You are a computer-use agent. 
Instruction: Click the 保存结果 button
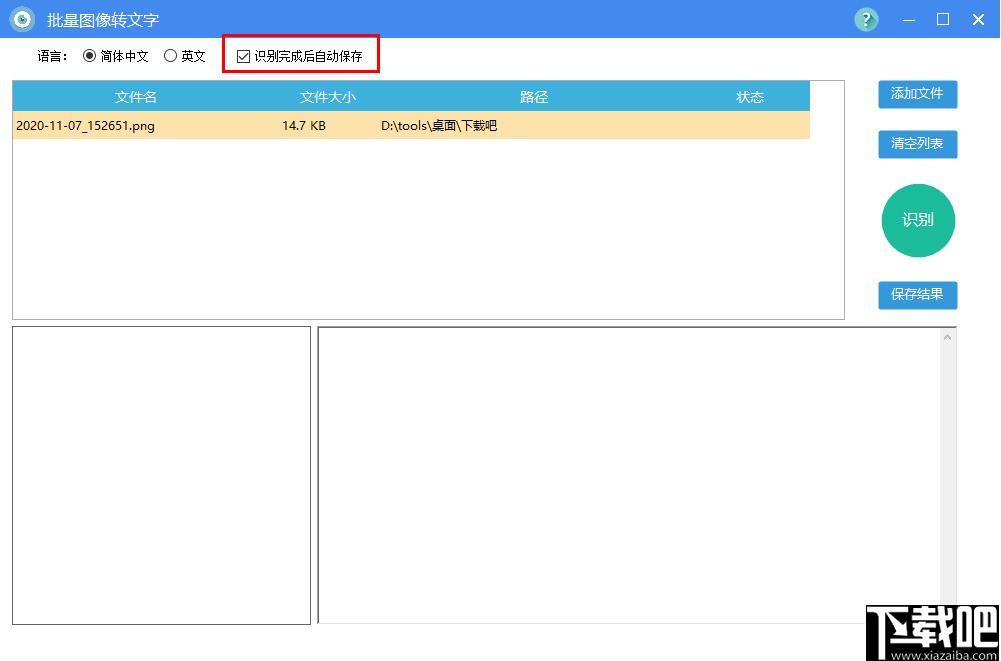(x=917, y=295)
